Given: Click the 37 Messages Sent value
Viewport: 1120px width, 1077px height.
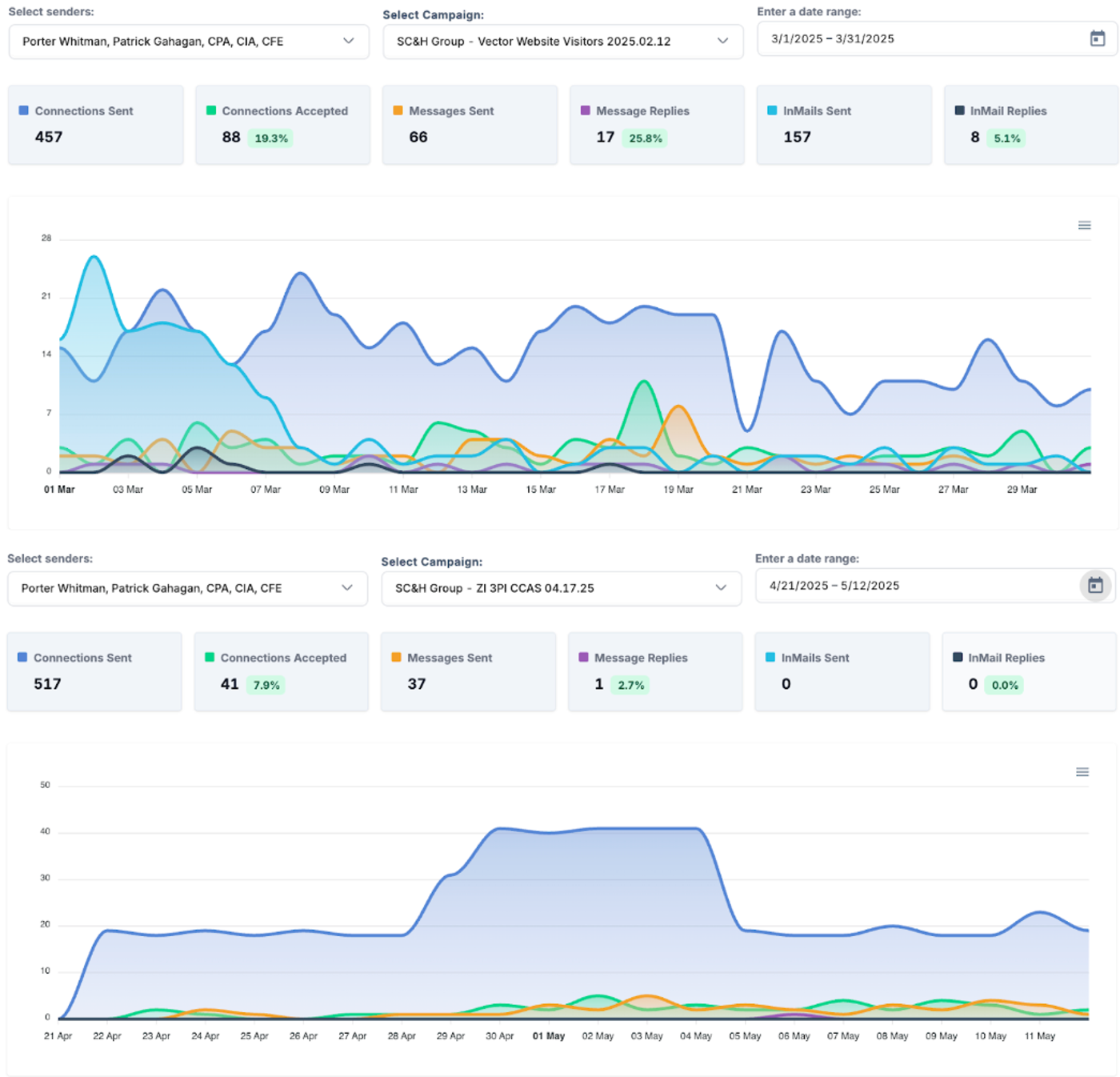Looking at the screenshot, I should pyautogui.click(x=417, y=684).
